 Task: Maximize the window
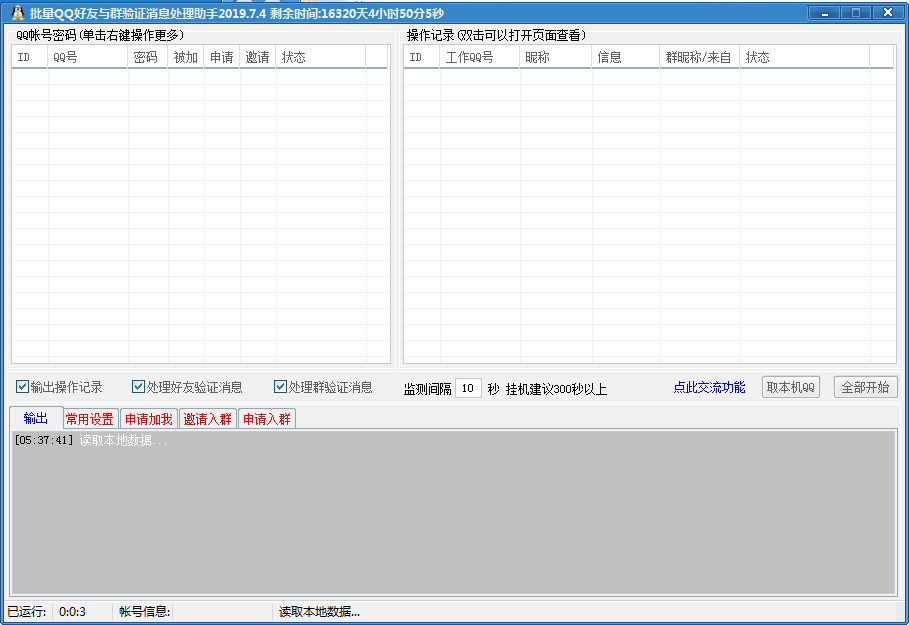click(855, 12)
